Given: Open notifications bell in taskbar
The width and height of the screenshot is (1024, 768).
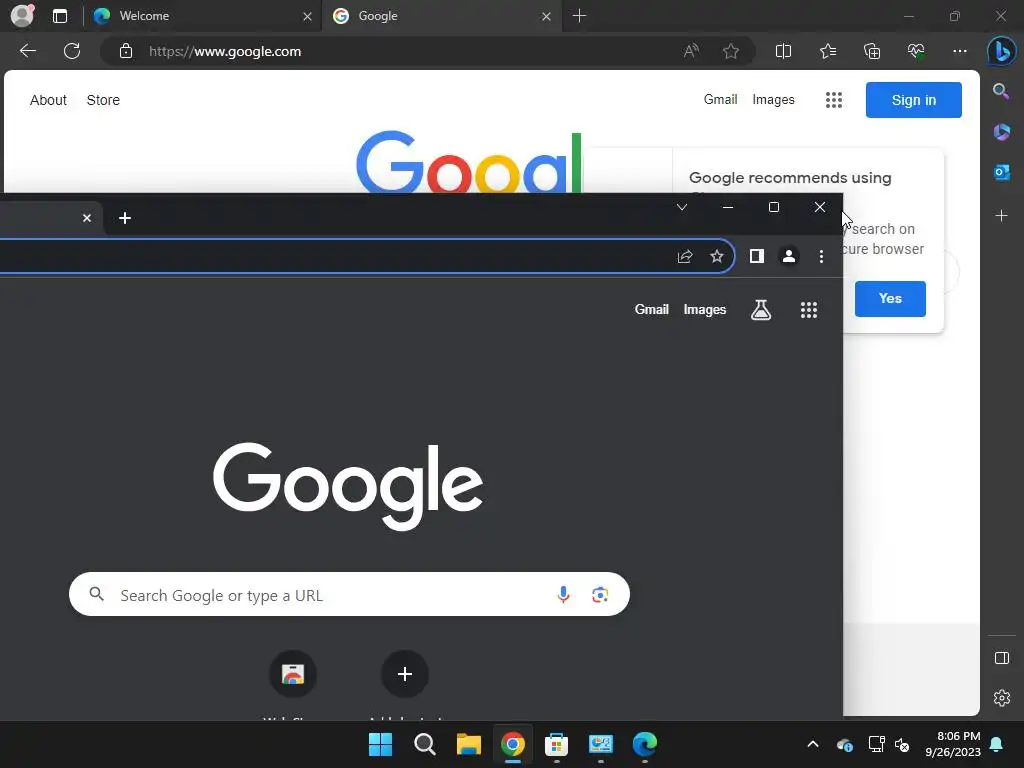Looking at the screenshot, I should [997, 744].
